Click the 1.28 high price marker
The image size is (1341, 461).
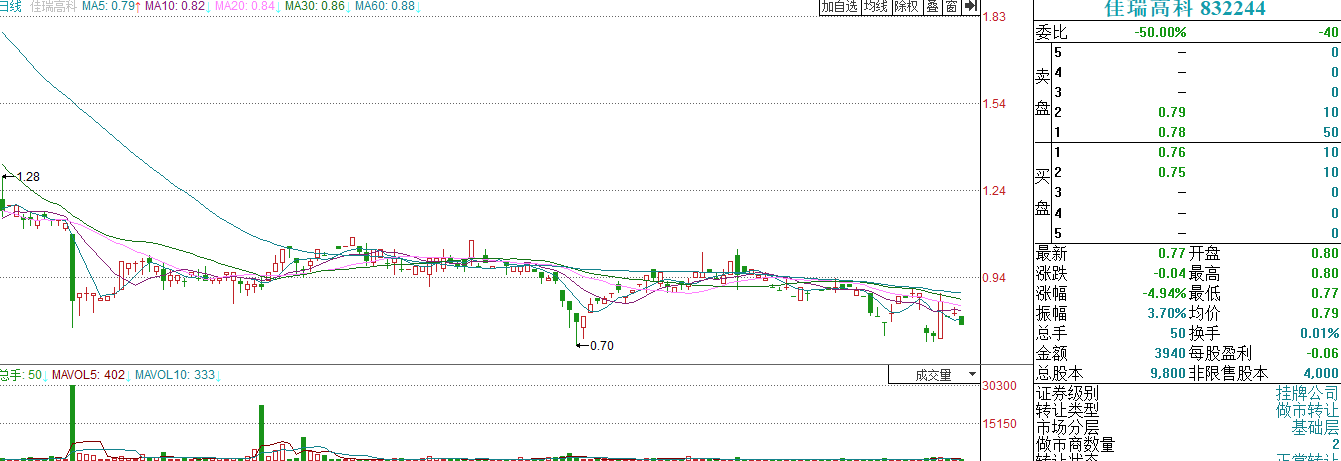(x=28, y=177)
